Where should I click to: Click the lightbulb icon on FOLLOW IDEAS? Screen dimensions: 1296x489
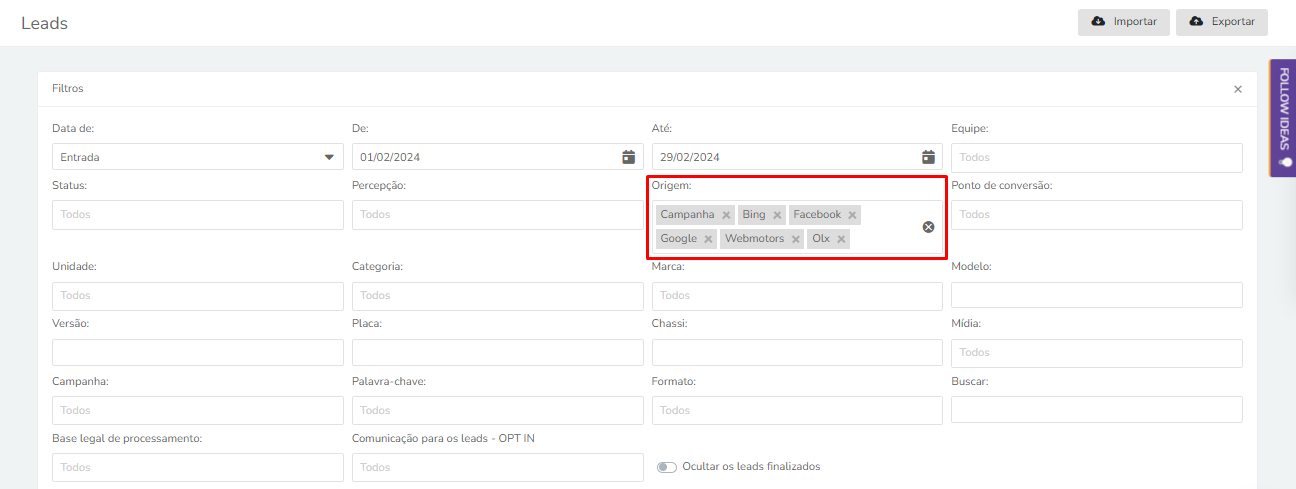(1284, 162)
